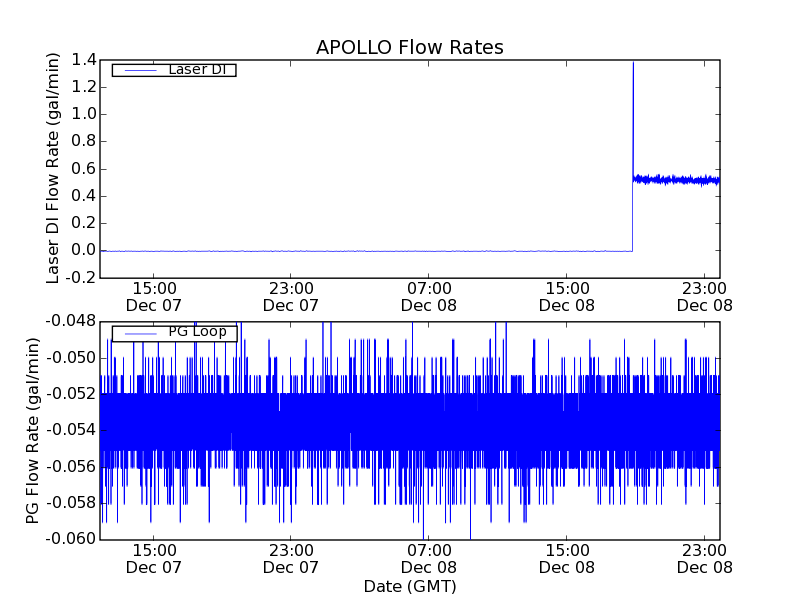Click the peak of the Laser DI flow spike

pos(633,63)
